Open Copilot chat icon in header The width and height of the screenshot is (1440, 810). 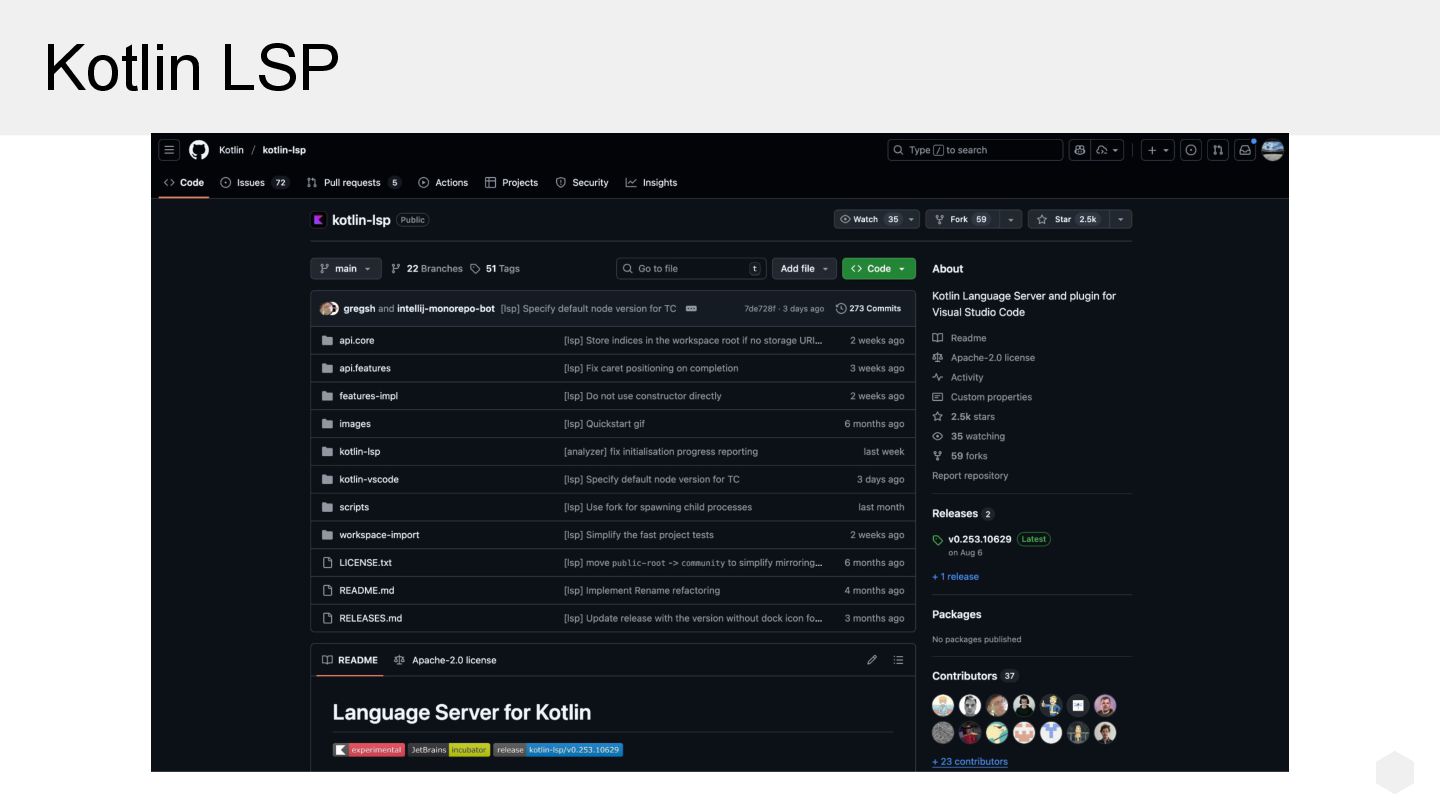pos(1079,150)
